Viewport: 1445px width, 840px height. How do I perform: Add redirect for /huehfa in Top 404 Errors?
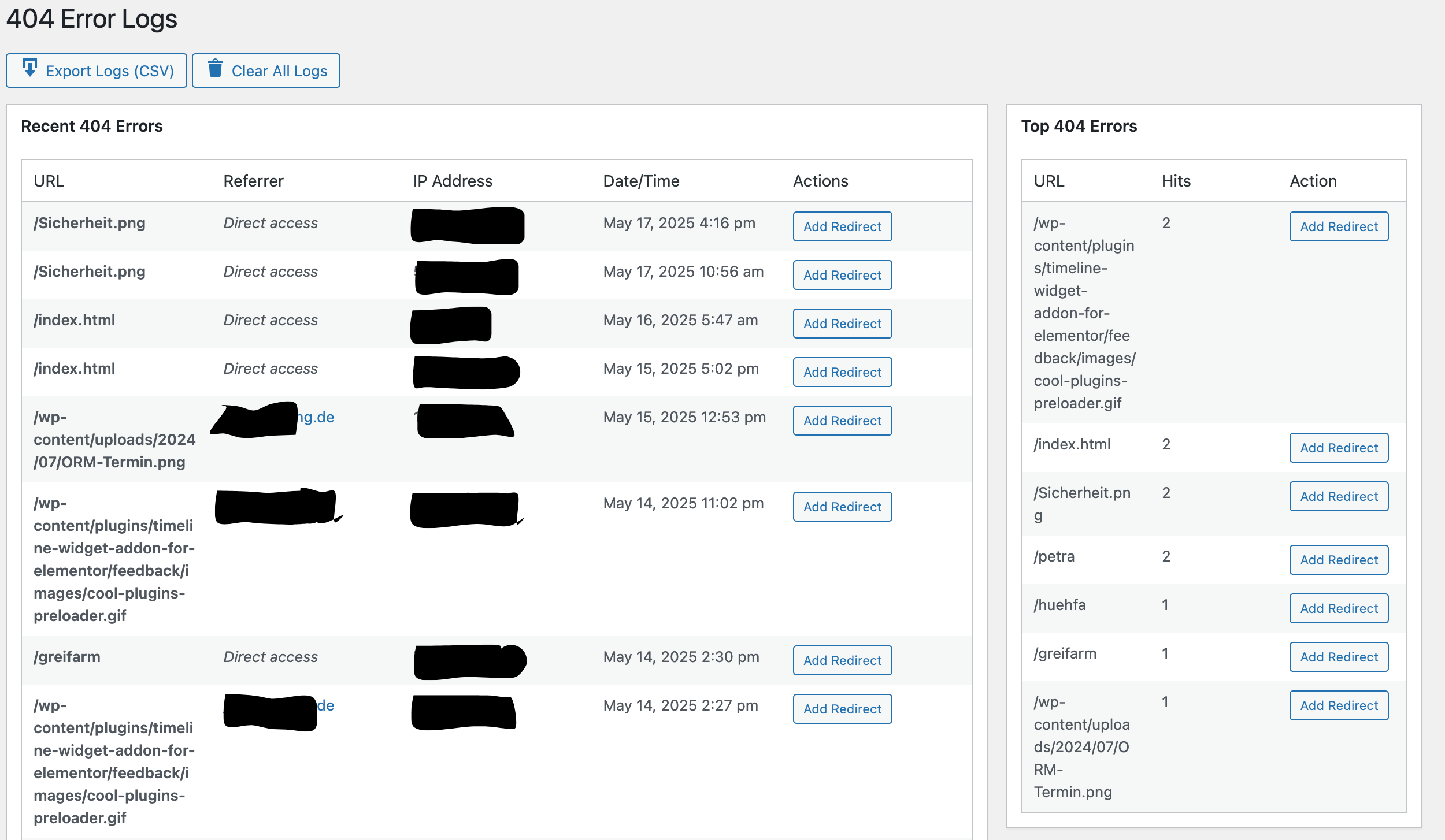coord(1339,608)
